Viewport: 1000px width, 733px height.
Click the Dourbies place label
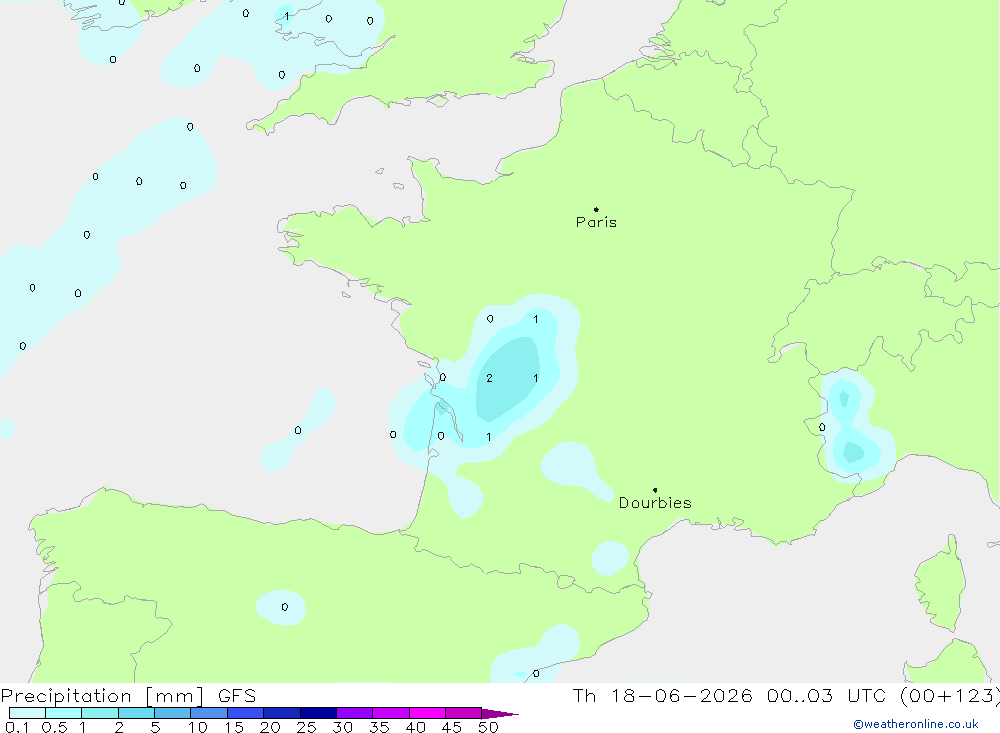[x=655, y=503]
